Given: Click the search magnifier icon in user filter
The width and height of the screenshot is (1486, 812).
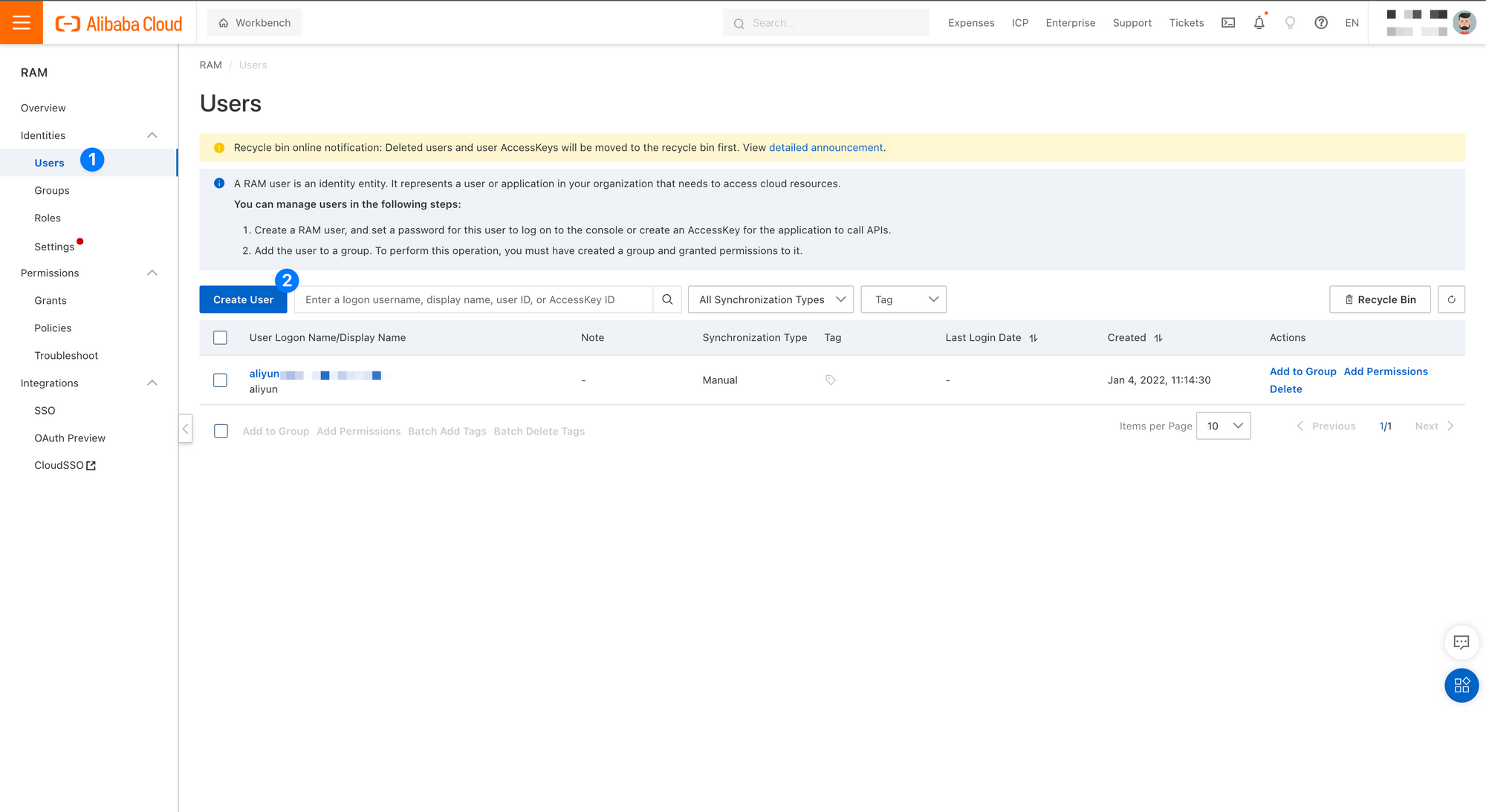Looking at the screenshot, I should pyautogui.click(x=667, y=299).
